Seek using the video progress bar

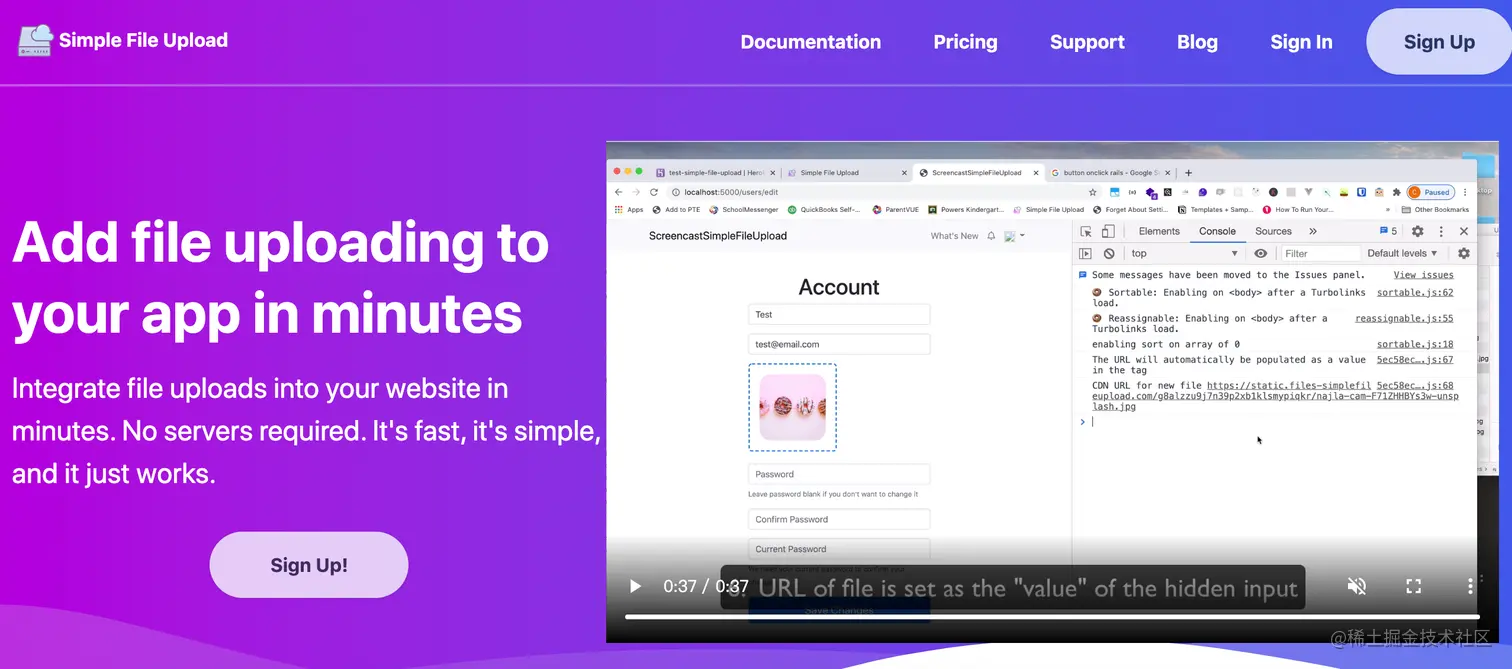(1052, 617)
